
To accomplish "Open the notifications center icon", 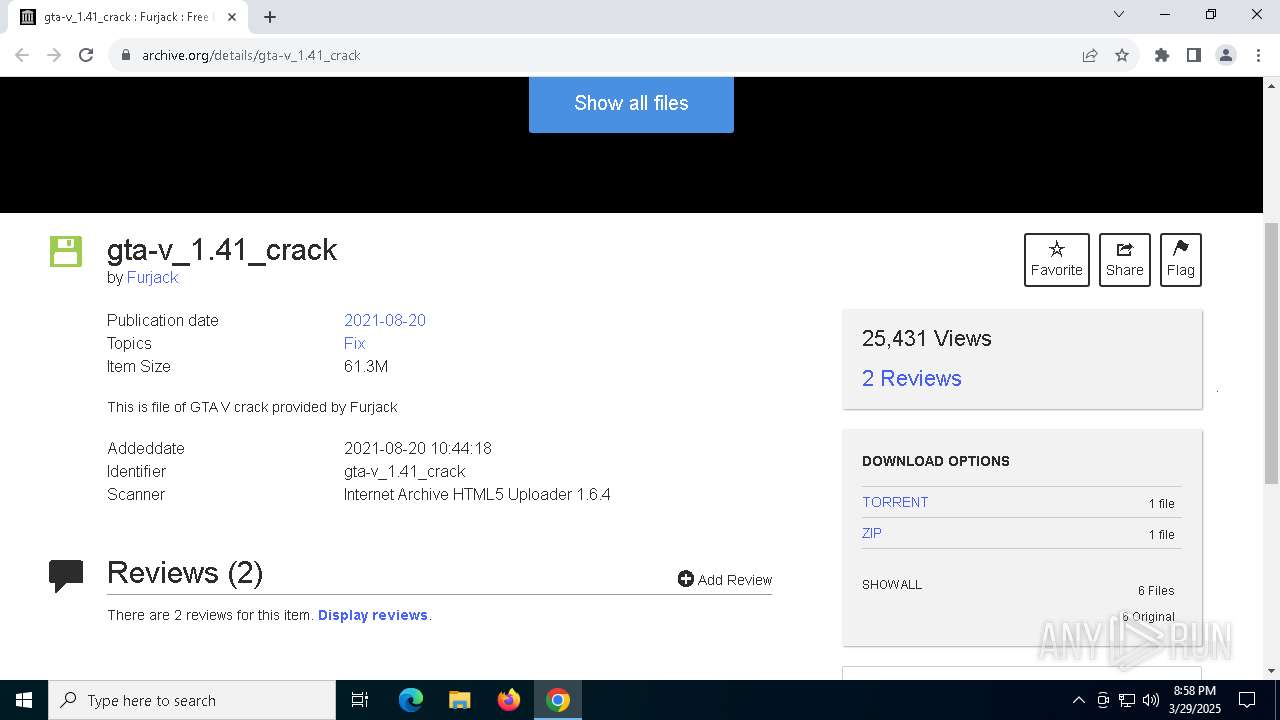I will click(x=1248, y=700).
